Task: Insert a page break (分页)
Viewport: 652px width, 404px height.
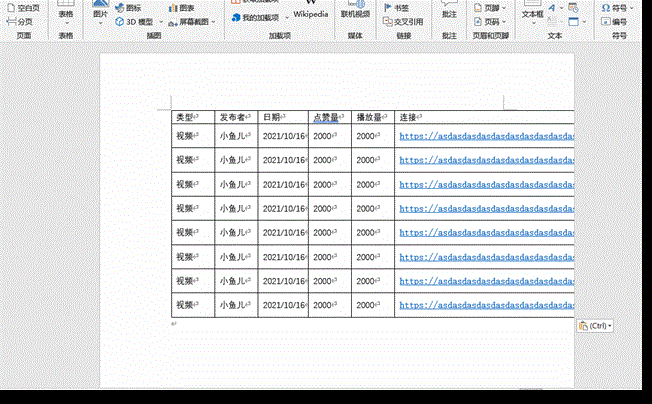Action: tap(20, 20)
